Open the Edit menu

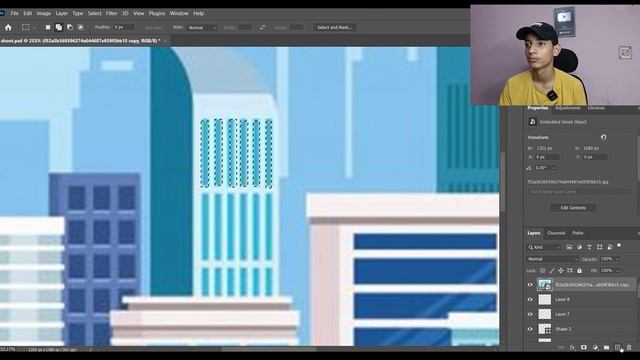click(x=27, y=13)
